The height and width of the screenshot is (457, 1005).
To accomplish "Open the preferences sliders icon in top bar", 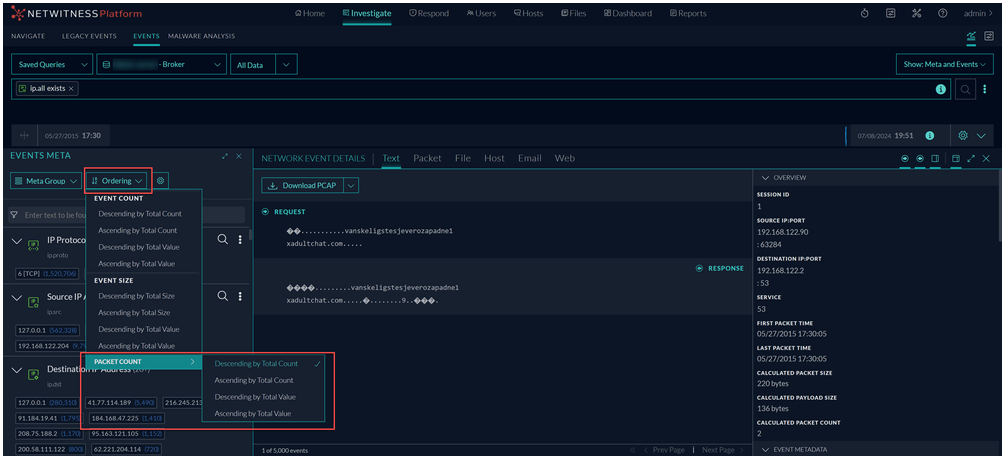I will [890, 13].
